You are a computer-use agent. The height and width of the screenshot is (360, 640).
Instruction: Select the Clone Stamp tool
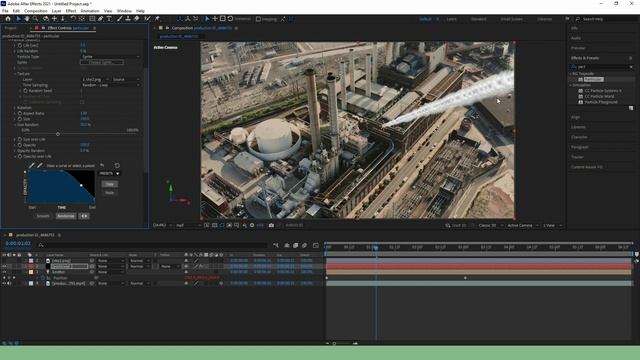(x=128, y=19)
